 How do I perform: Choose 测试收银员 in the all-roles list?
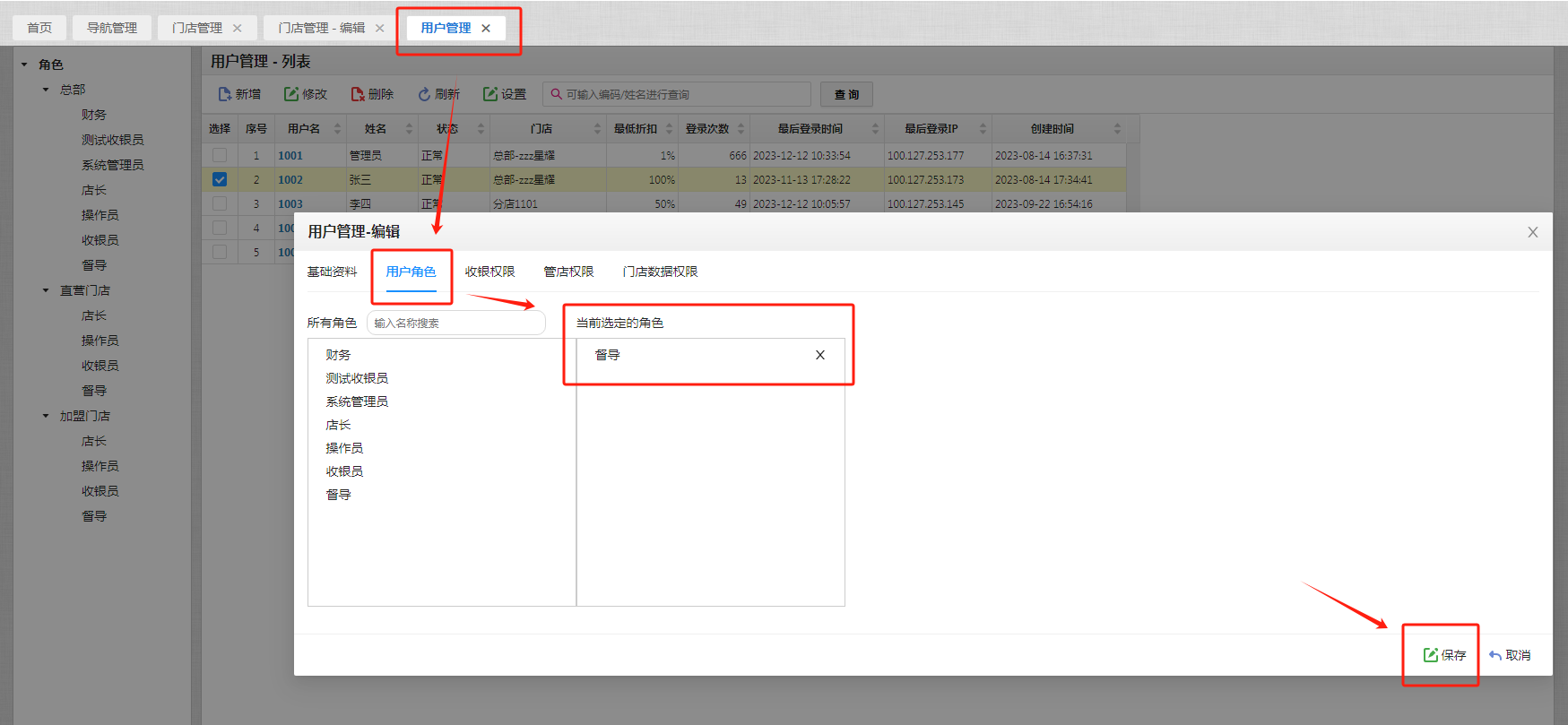click(x=358, y=378)
